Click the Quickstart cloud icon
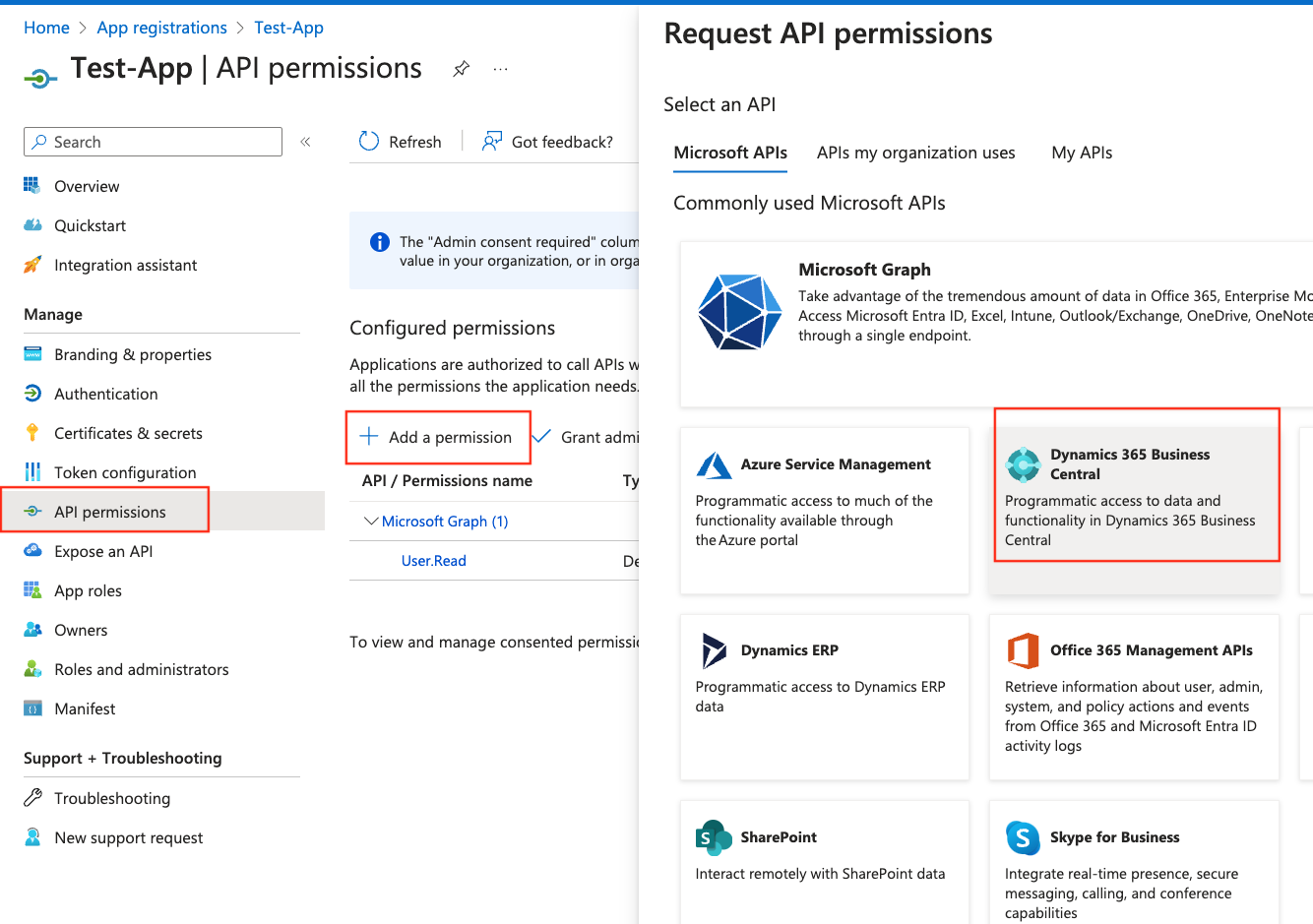 32,225
